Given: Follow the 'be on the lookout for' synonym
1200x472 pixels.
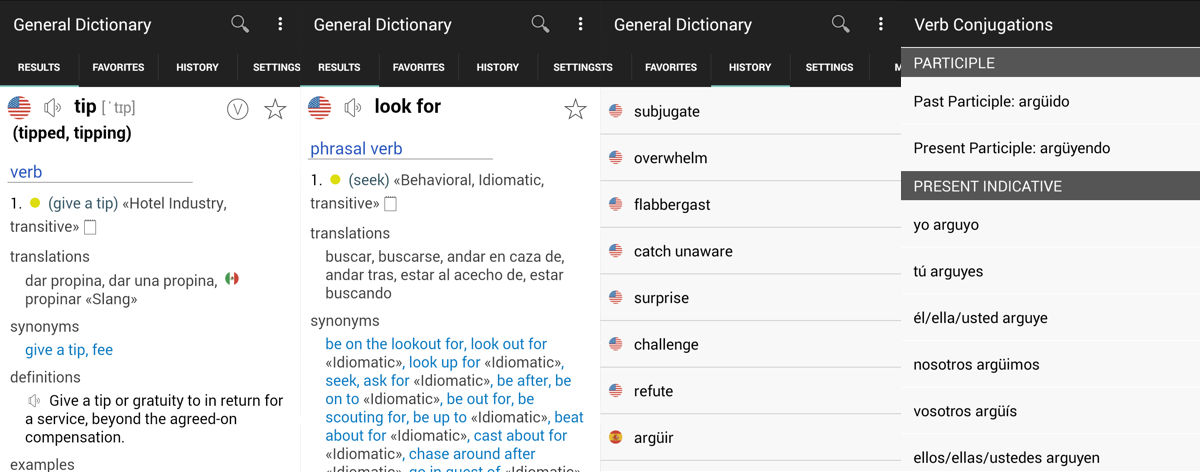Looking at the screenshot, I should coord(395,344).
